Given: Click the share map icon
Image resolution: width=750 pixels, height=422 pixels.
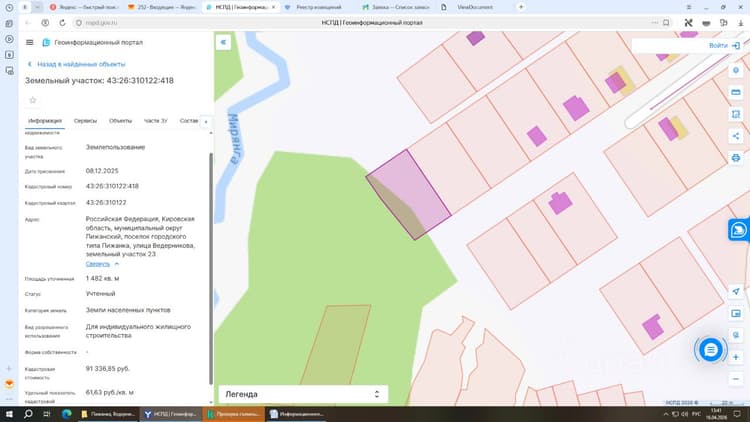Looking at the screenshot, I should (x=736, y=136).
